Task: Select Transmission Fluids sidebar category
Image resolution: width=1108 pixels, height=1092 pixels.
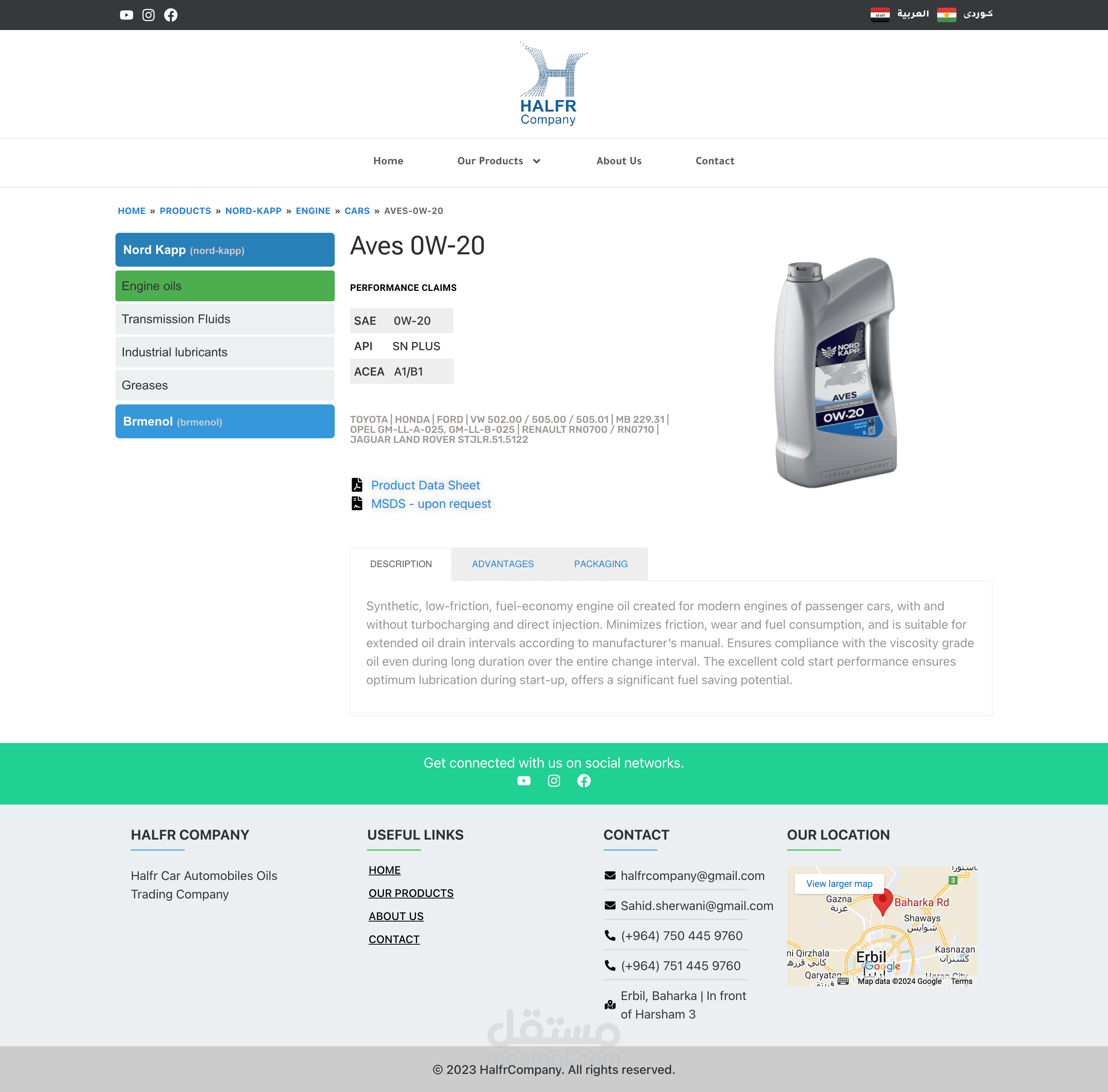Action: tap(225, 319)
